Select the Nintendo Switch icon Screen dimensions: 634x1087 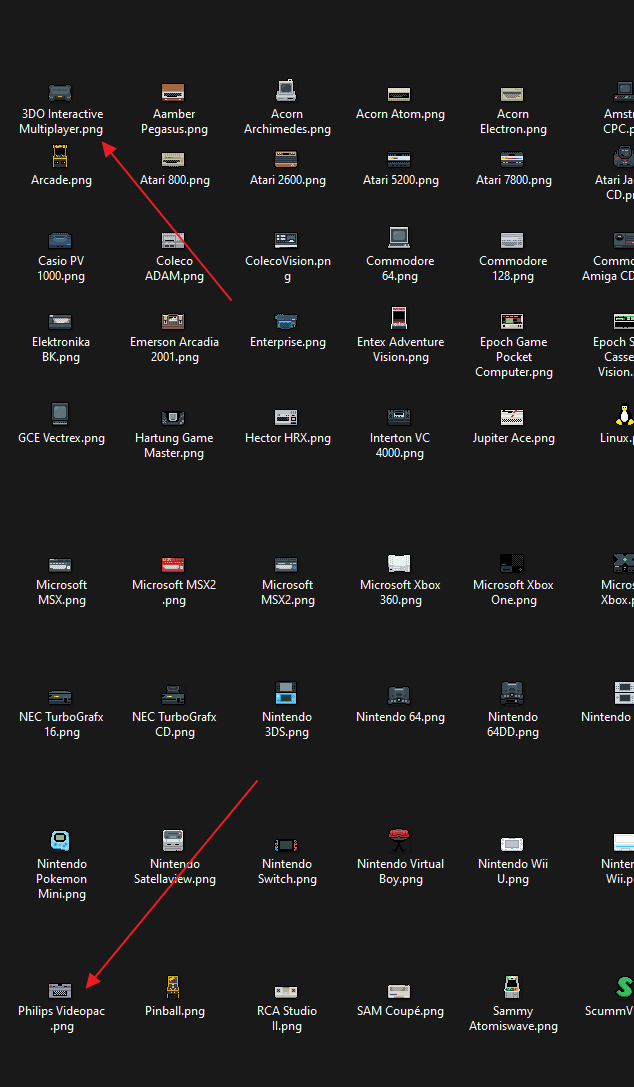[286, 846]
